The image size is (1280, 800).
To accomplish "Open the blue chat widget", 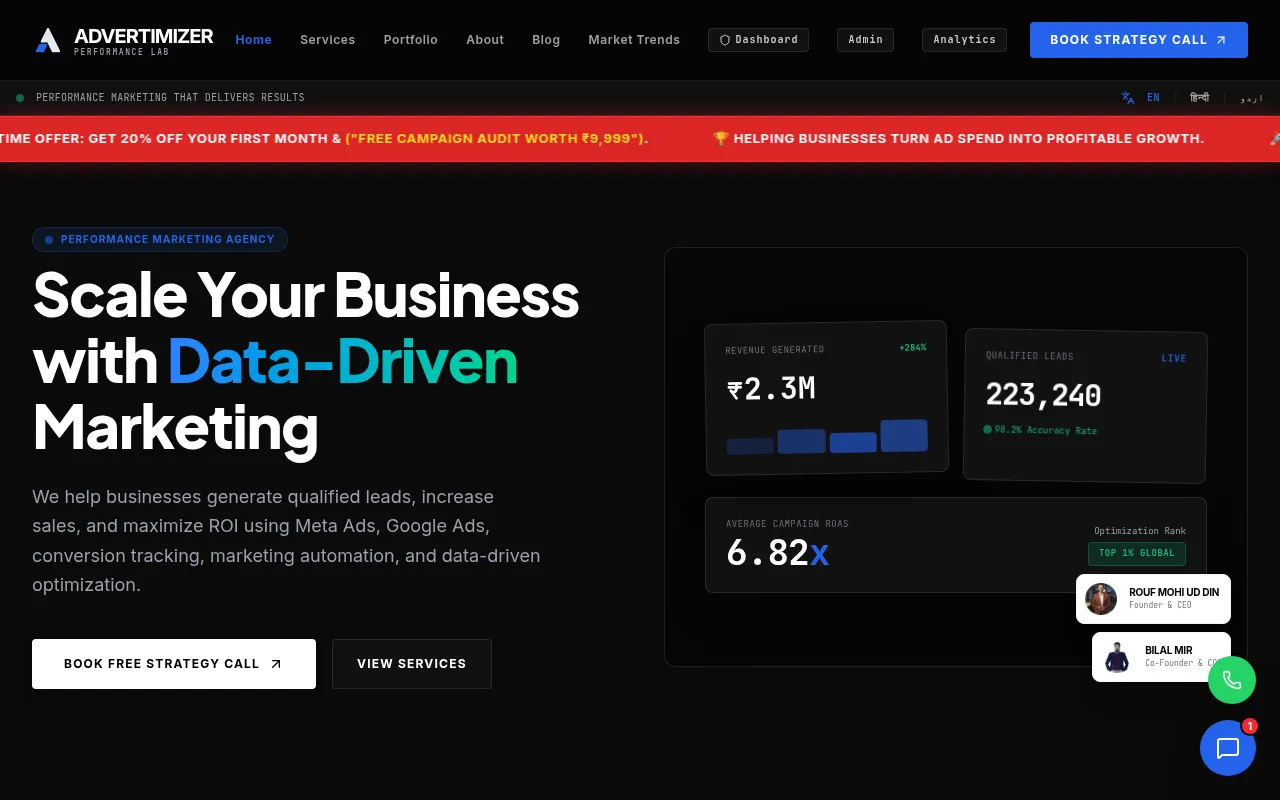I will [1228, 748].
